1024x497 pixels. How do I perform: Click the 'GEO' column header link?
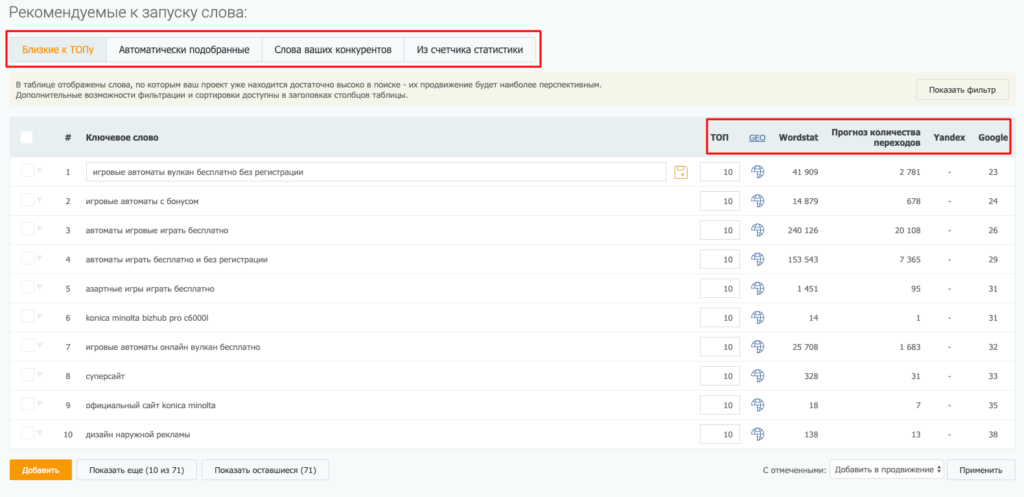[757, 138]
